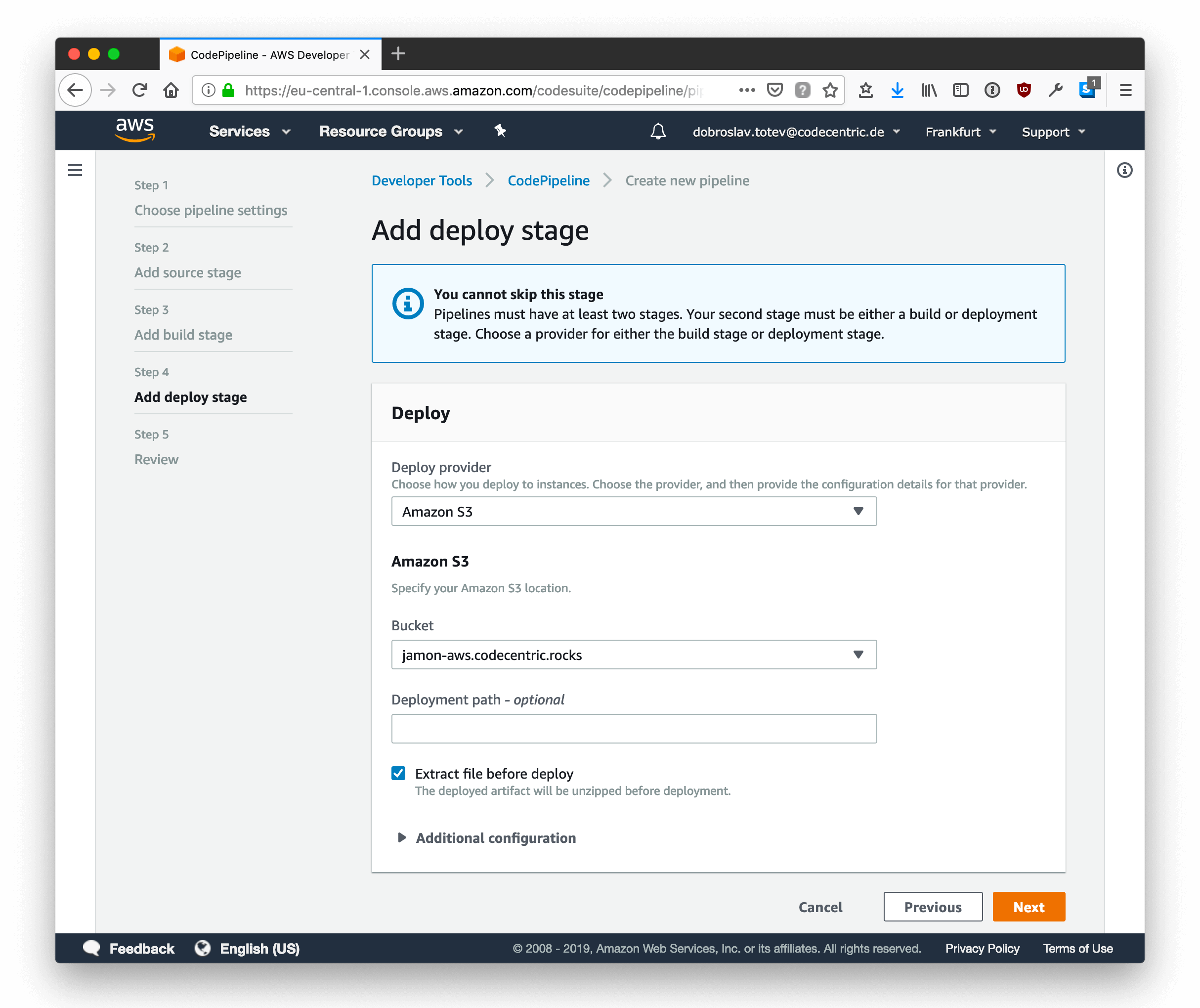
Task: Click the Deployment path input field
Action: (x=633, y=729)
